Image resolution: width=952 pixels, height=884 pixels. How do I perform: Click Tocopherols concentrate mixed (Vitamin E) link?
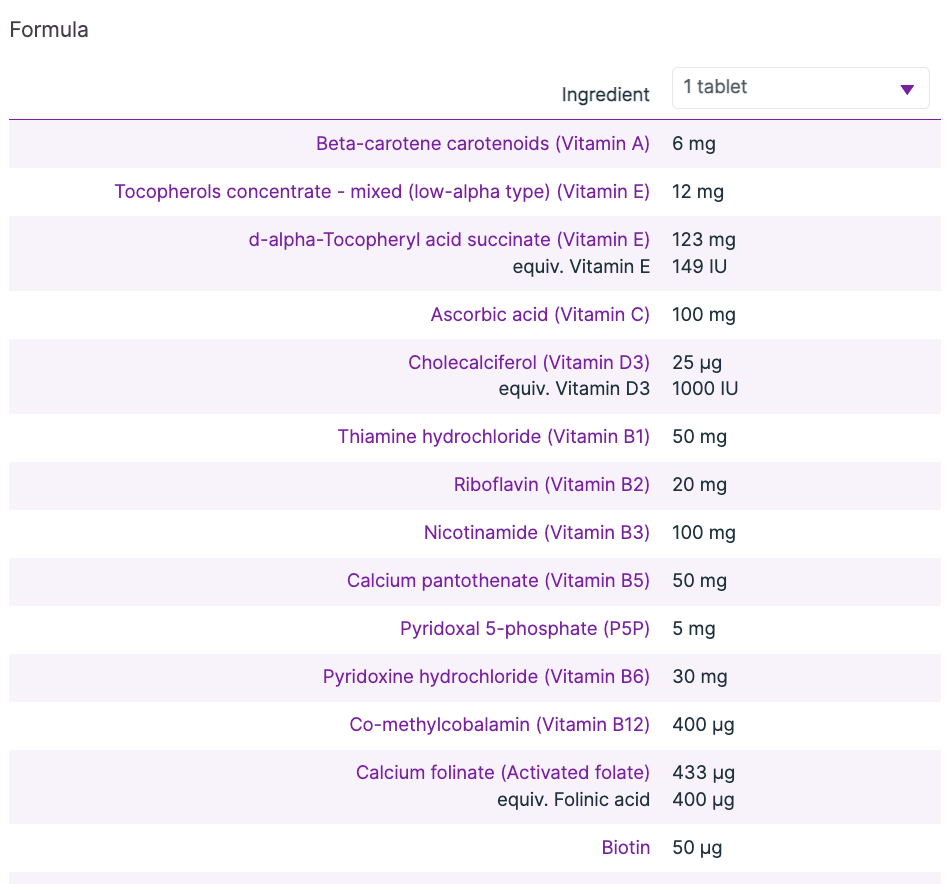382,192
